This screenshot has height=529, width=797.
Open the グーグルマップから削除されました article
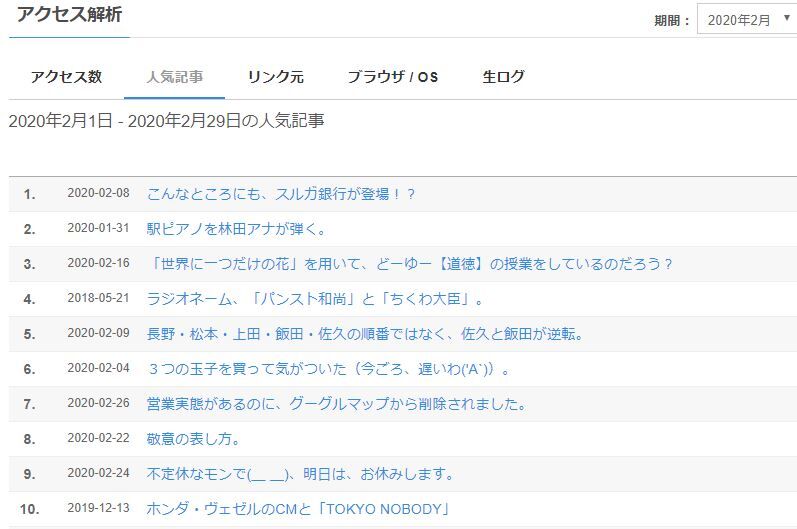pos(336,403)
